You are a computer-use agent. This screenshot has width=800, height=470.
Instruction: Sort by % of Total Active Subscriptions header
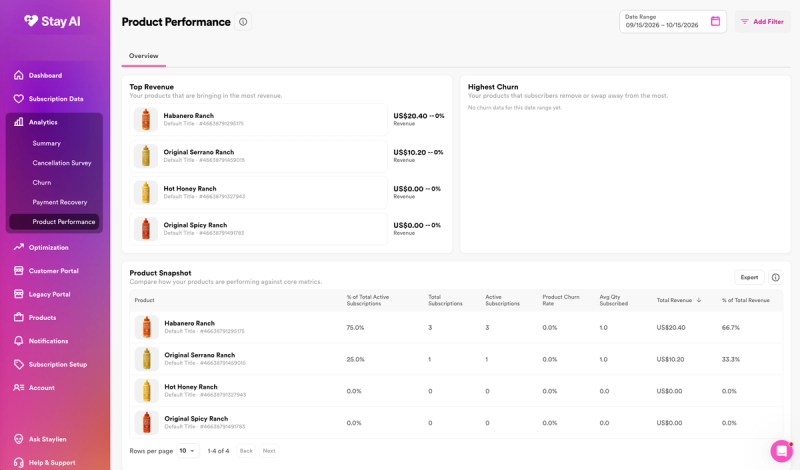(x=368, y=300)
